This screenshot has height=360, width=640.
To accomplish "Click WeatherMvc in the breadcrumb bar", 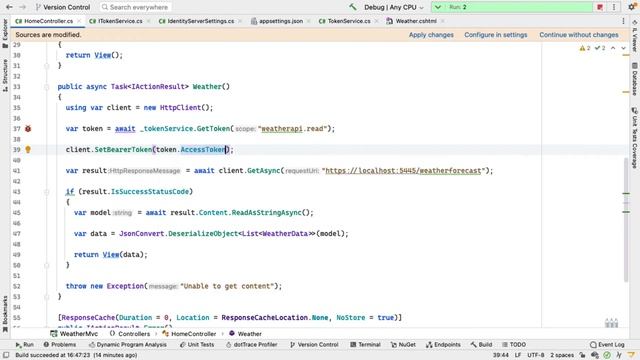I will [x=74, y=334].
